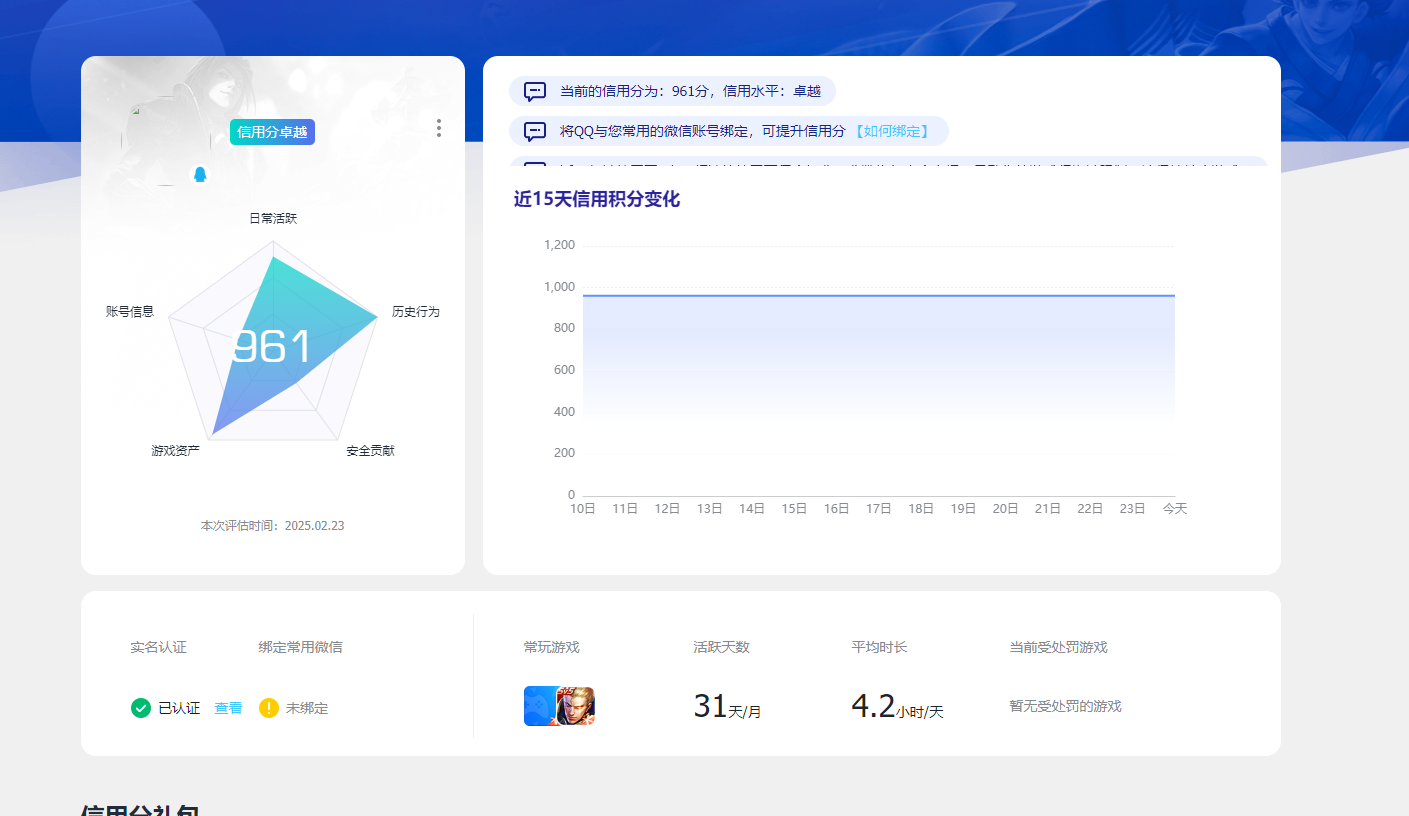Click 本次评估时间：2025.02.23 text
1409x816 pixels.
pos(273,526)
